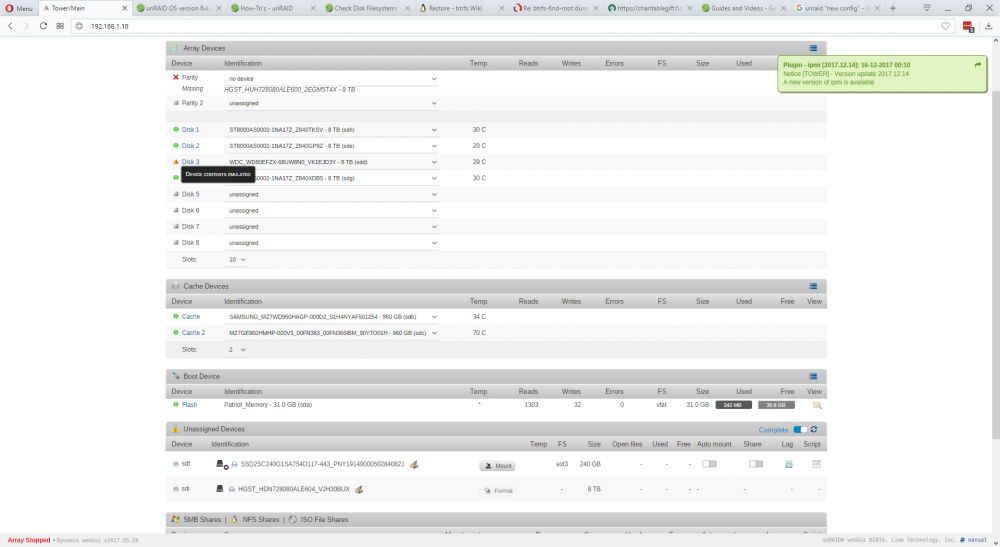The width and height of the screenshot is (1000, 547).
Task: Open the Parity 2 unassigned dropdown
Action: (x=332, y=103)
